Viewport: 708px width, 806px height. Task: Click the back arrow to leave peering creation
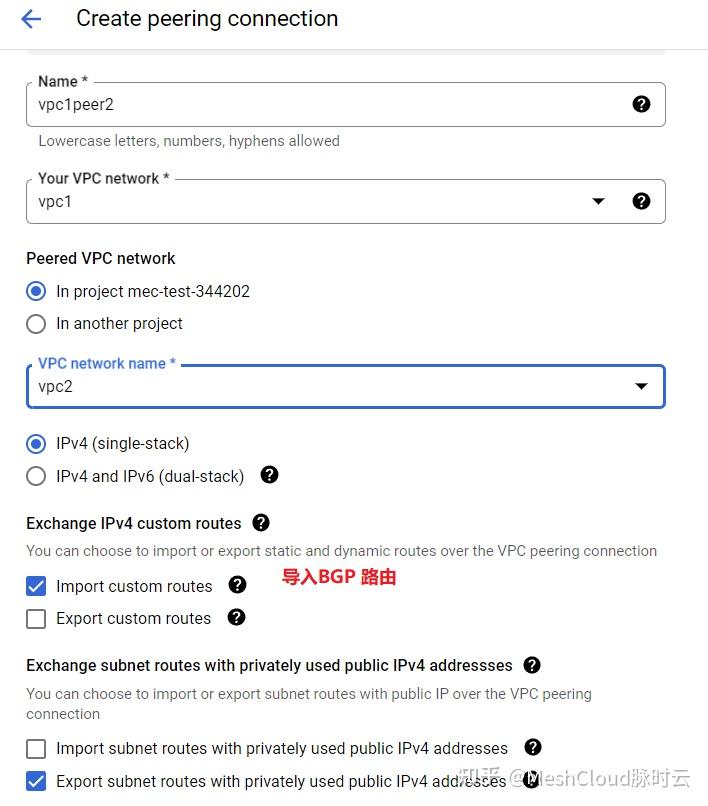coord(31,18)
